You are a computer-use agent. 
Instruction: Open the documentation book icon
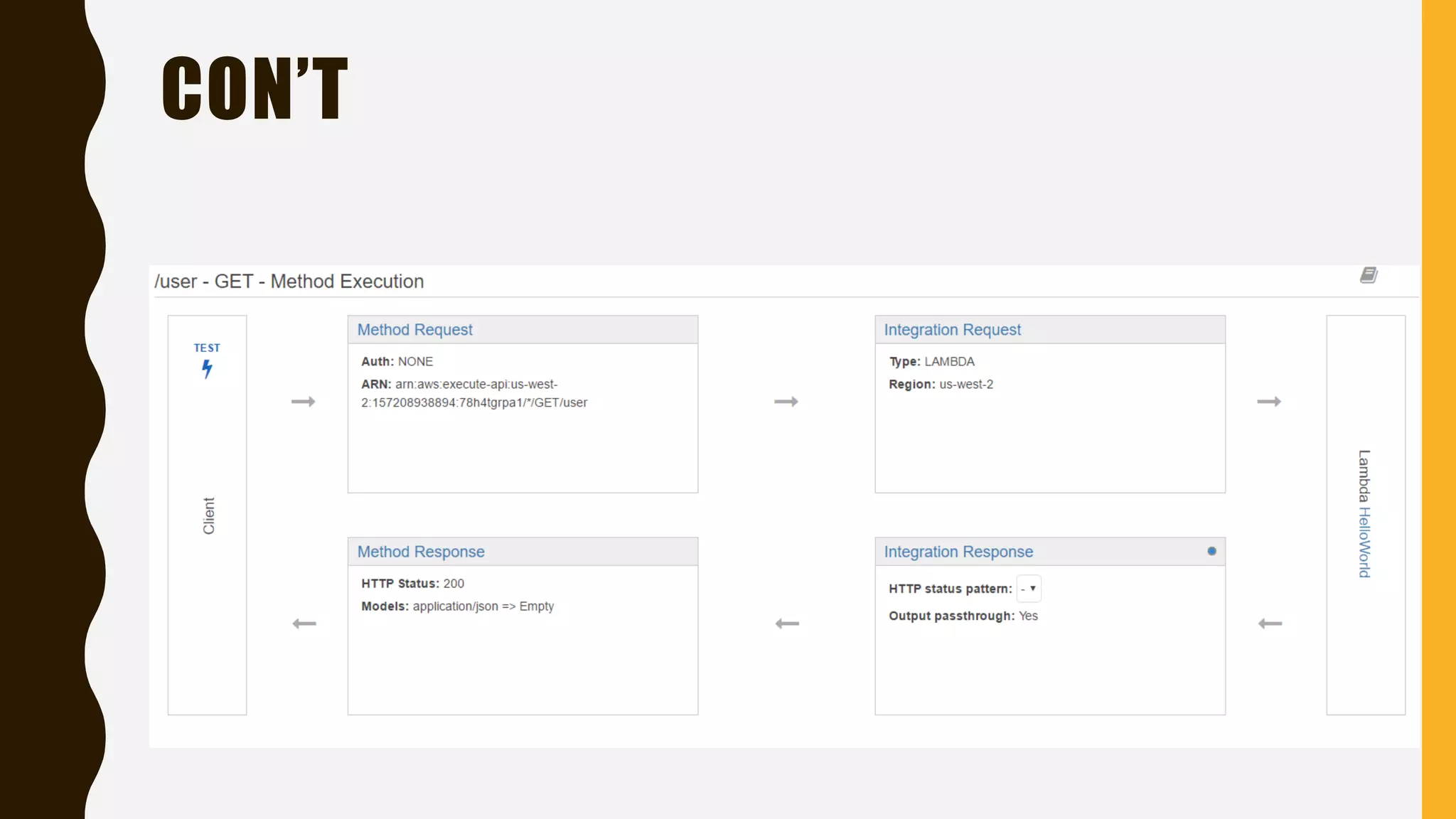[x=1369, y=275]
